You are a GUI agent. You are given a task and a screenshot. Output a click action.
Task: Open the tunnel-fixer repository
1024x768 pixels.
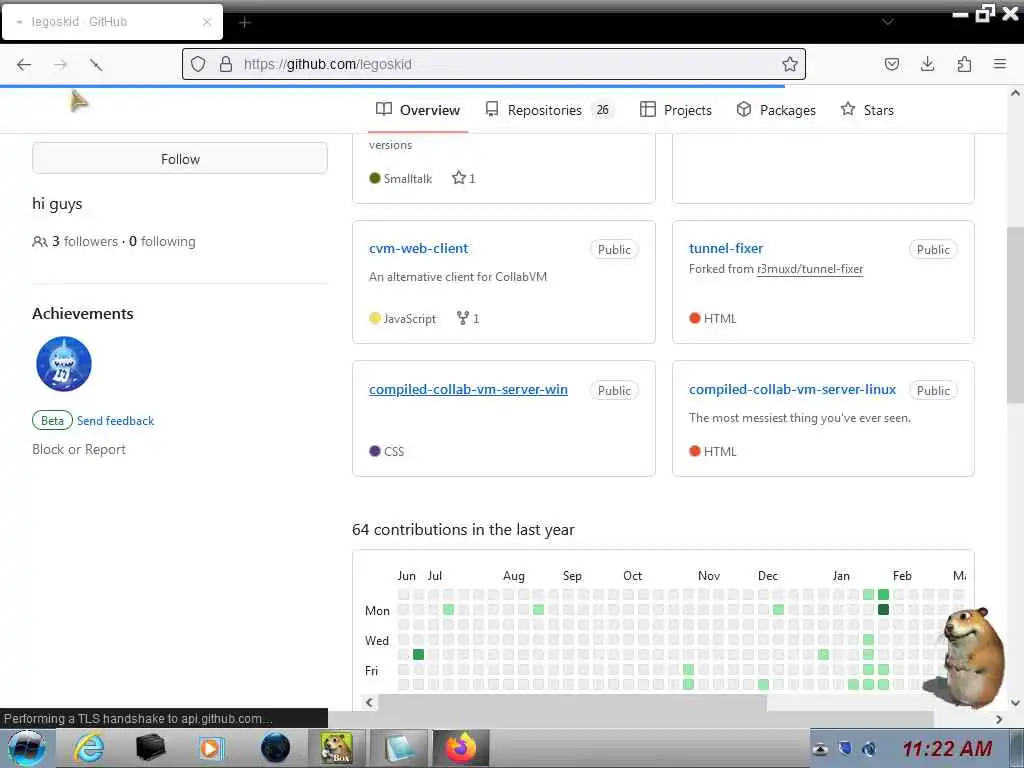coord(726,248)
